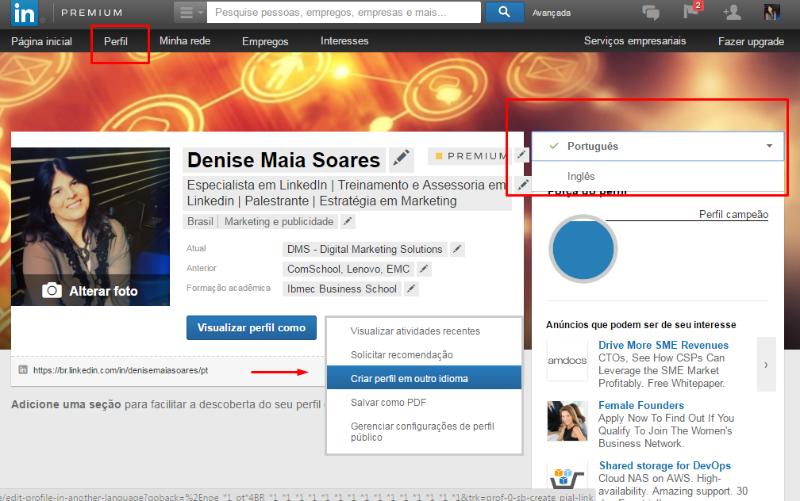Click the name Denise Maia Soares
This screenshot has width=800, height=501.
284,160
